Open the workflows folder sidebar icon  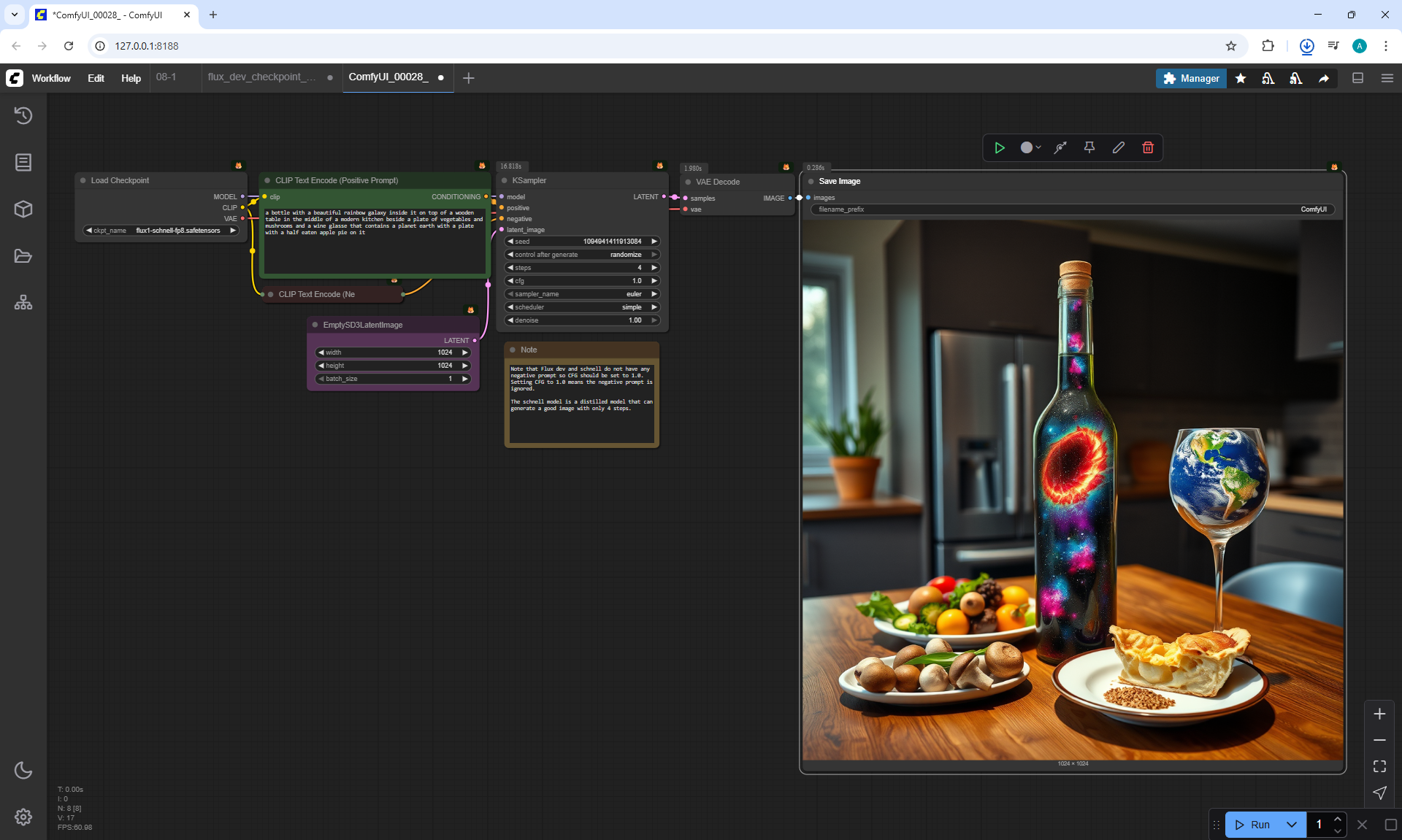coord(23,256)
